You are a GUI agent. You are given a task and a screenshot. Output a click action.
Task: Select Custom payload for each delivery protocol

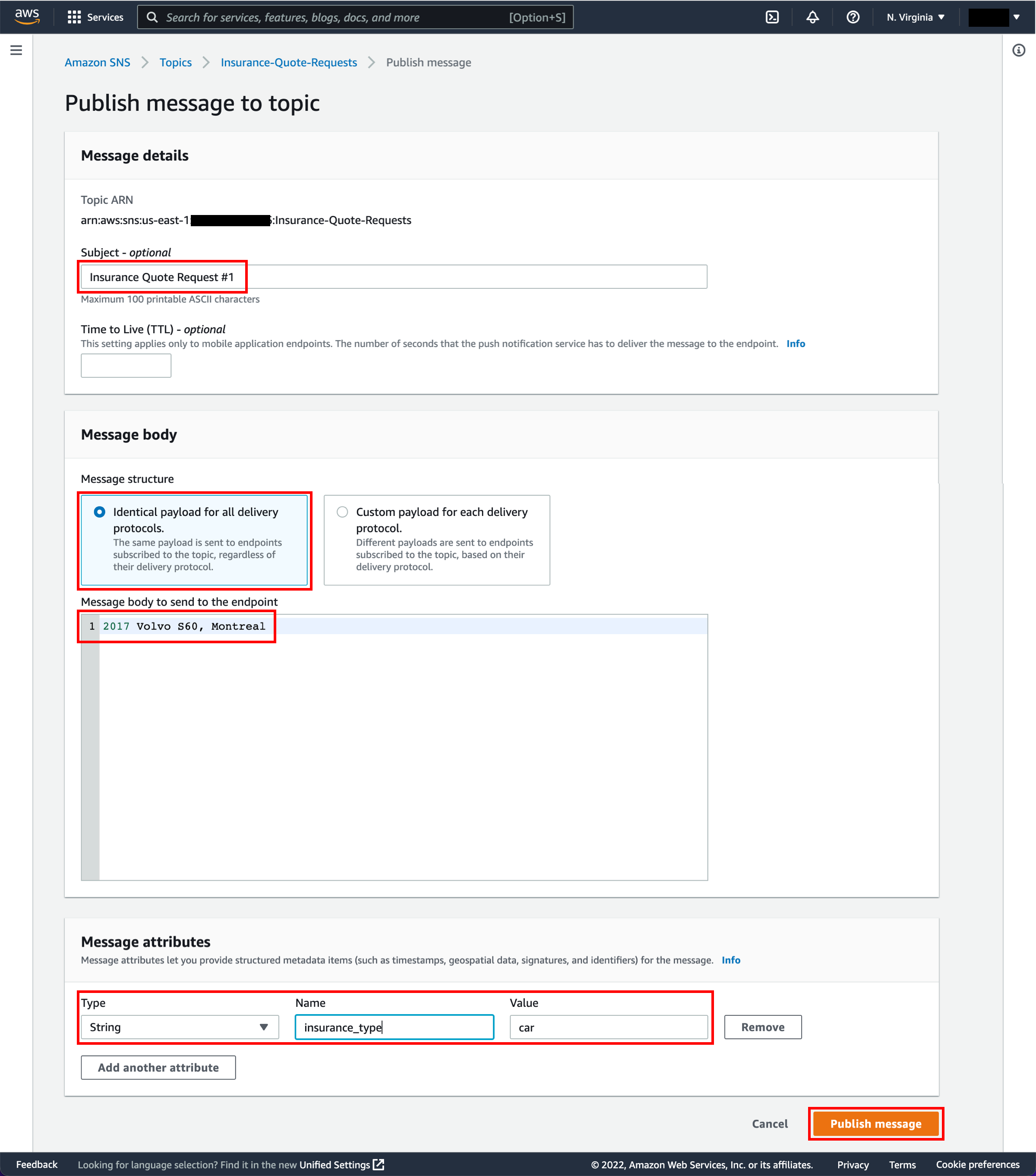(343, 512)
